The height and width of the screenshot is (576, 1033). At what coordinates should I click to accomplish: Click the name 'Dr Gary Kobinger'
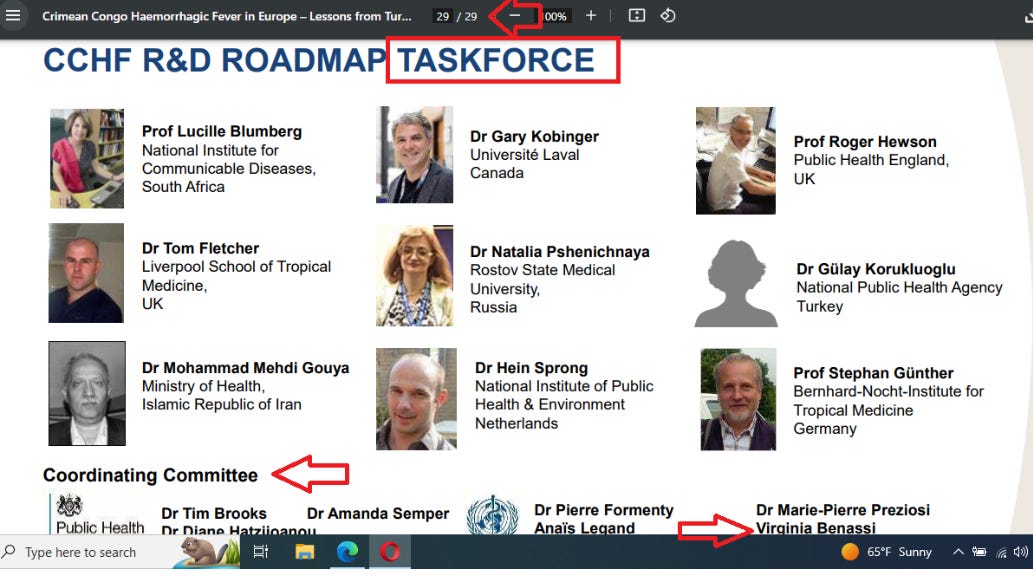click(534, 136)
